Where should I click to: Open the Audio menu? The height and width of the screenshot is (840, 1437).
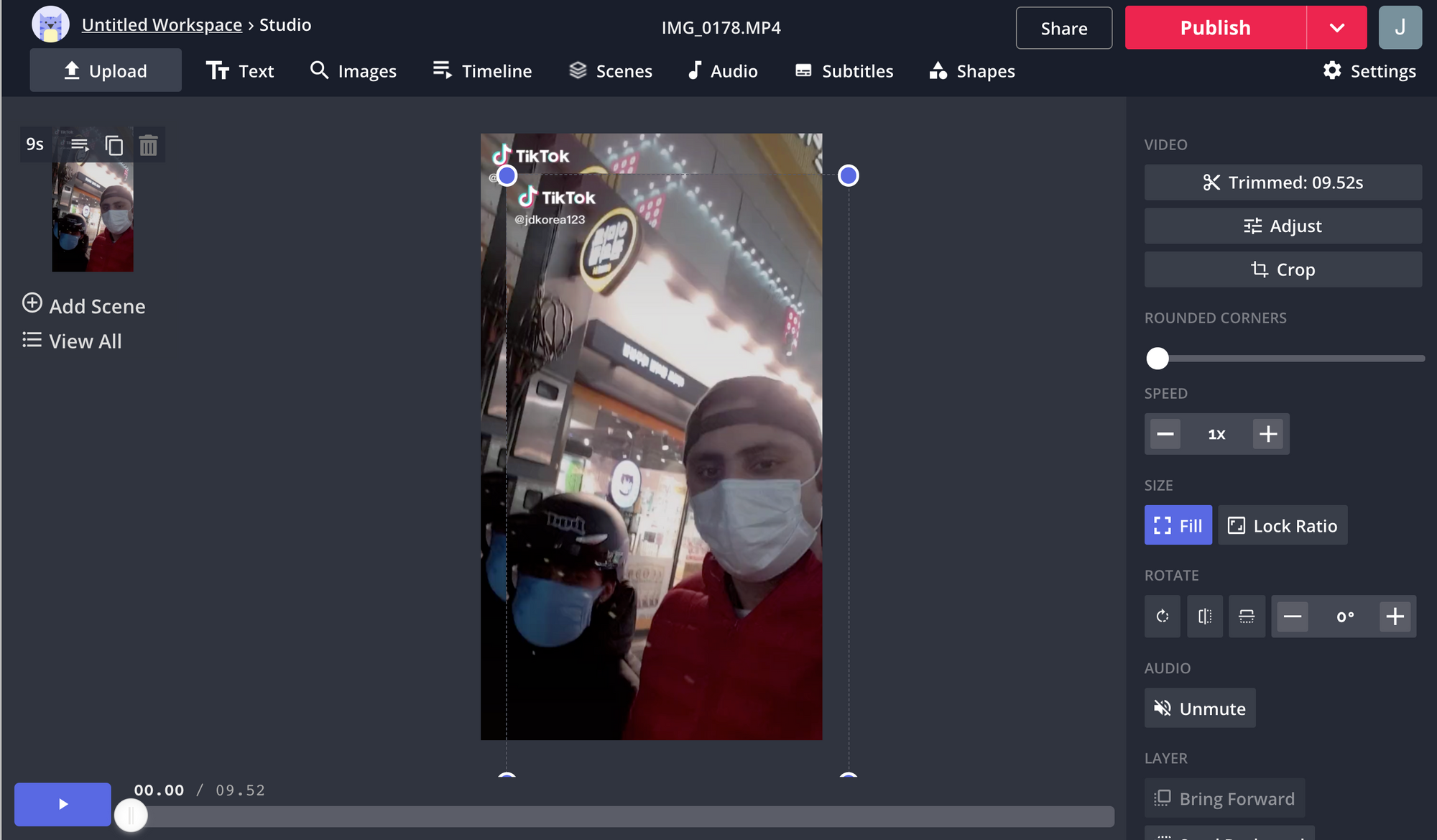[723, 71]
